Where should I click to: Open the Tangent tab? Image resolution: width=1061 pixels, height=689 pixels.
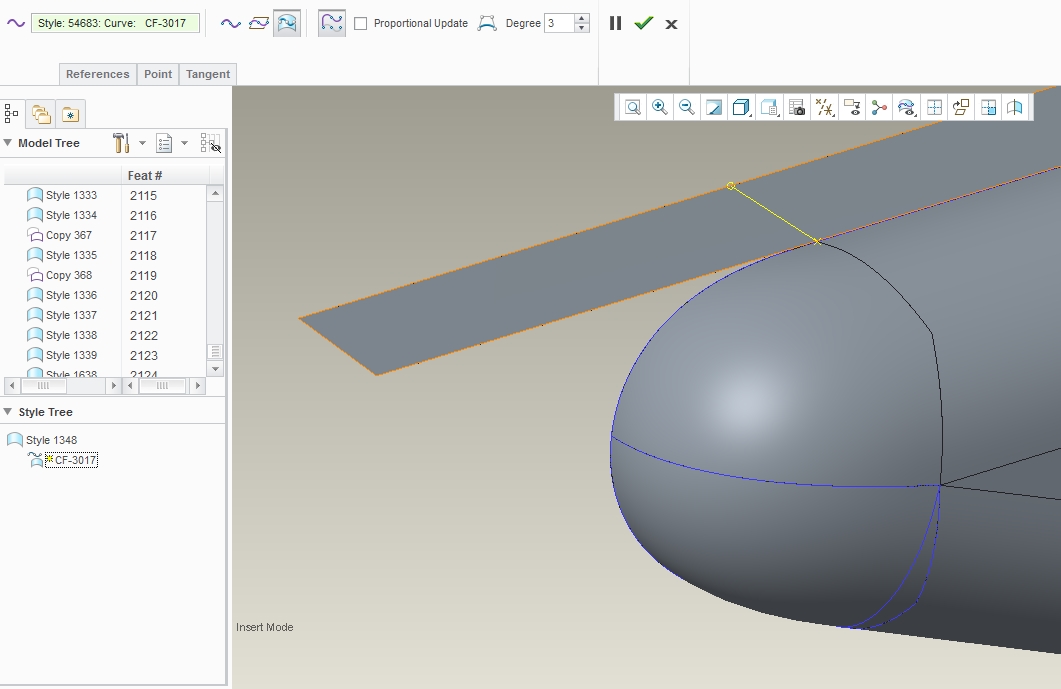pyautogui.click(x=208, y=74)
